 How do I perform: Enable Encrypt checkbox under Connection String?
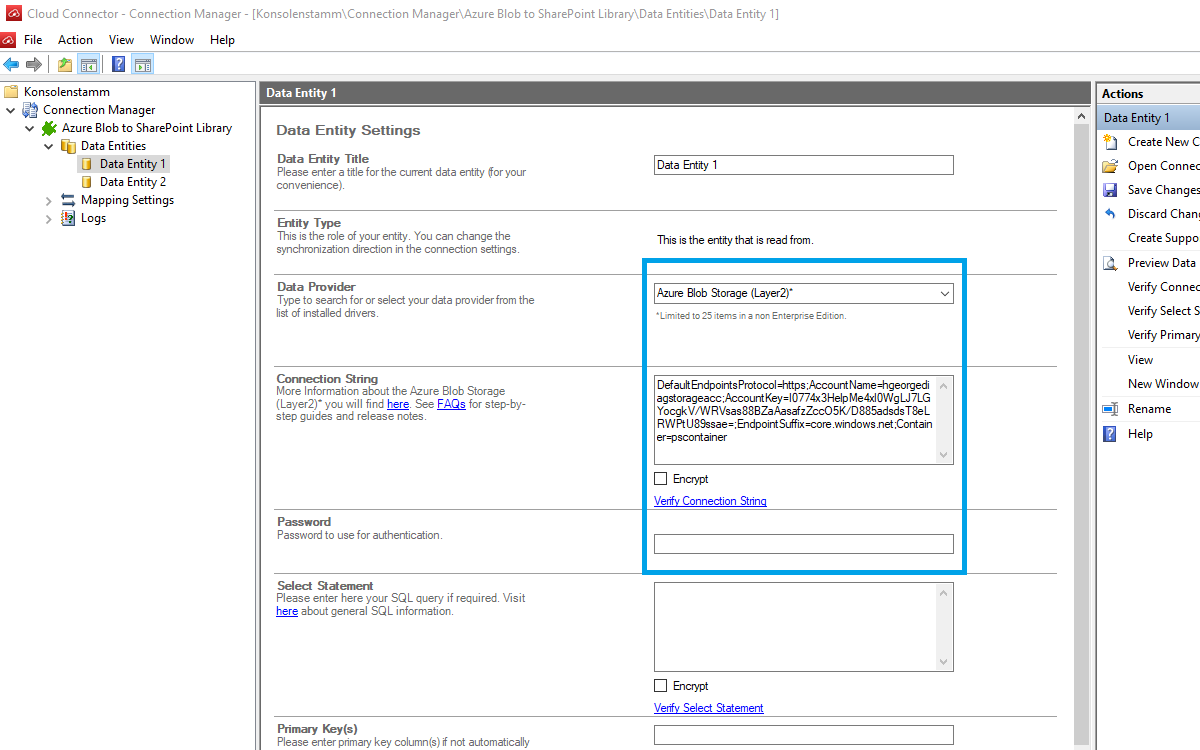click(661, 479)
